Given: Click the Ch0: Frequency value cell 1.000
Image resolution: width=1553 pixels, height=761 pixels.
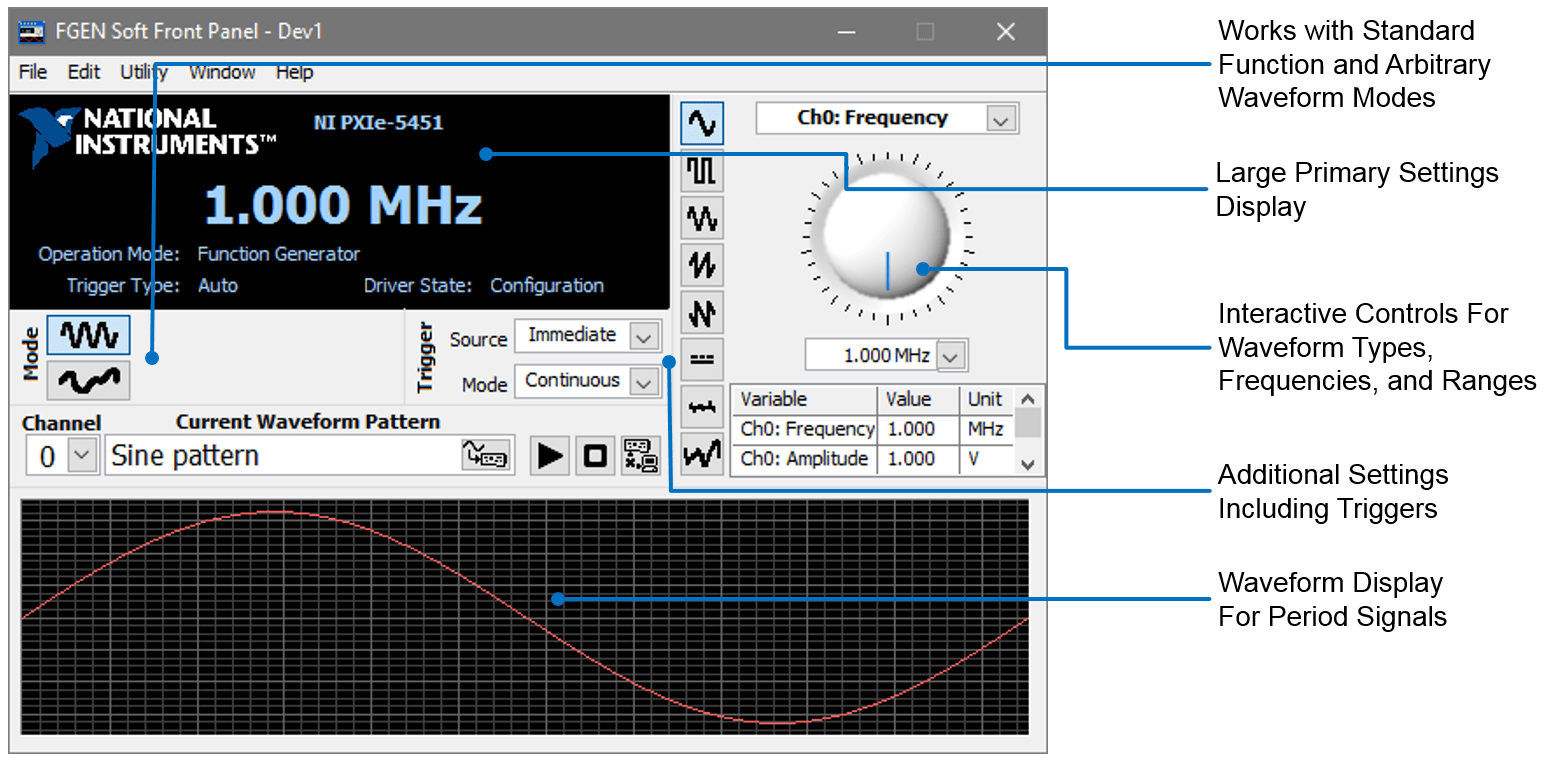Looking at the screenshot, I should (x=919, y=429).
